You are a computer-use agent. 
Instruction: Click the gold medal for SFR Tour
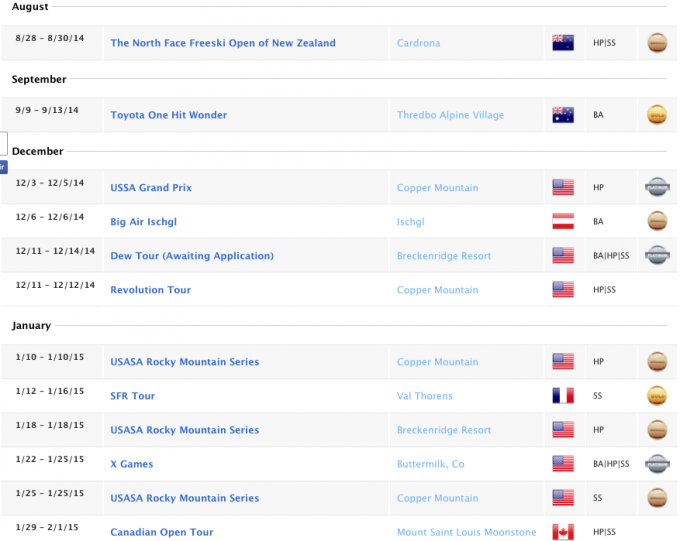pyautogui.click(x=657, y=396)
